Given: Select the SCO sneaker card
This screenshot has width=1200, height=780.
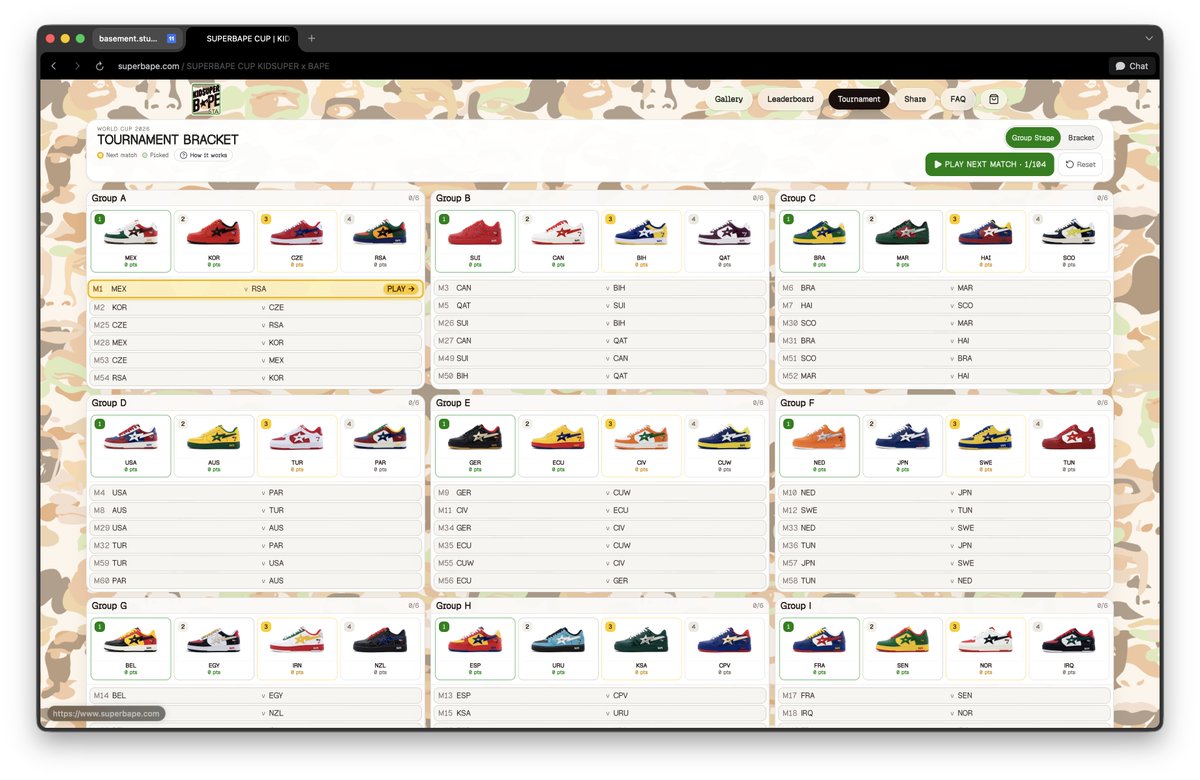Looking at the screenshot, I should [x=1069, y=241].
